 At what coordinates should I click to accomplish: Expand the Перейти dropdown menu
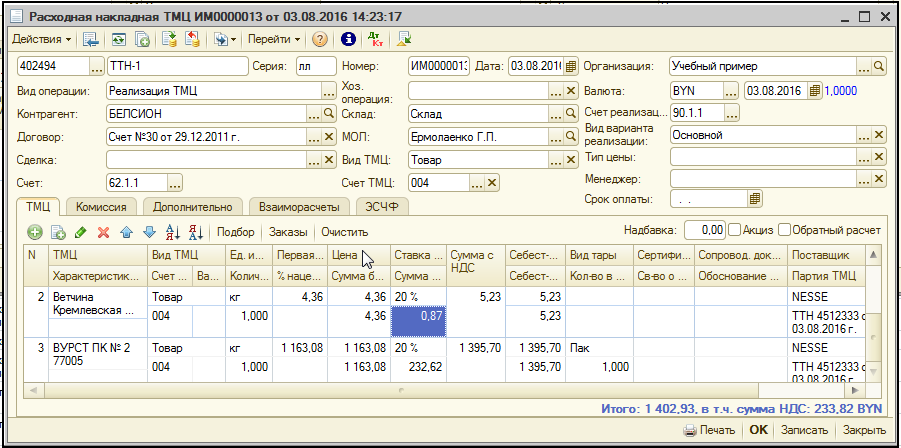tap(274, 40)
